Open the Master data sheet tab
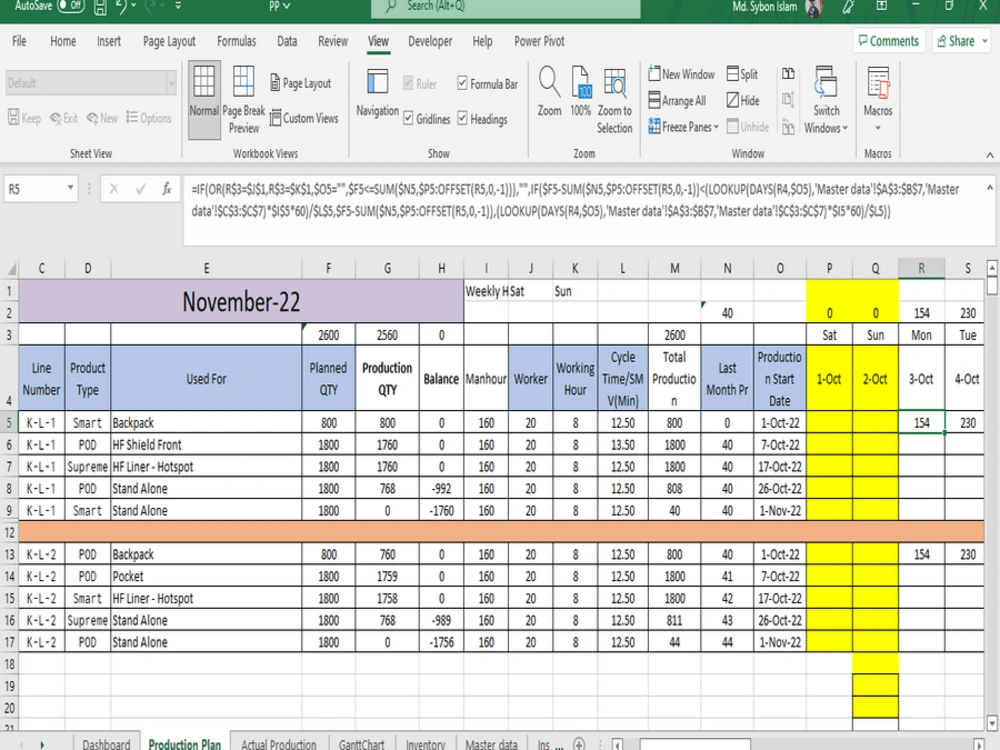Viewport: 1000px width, 750px height. (491, 744)
